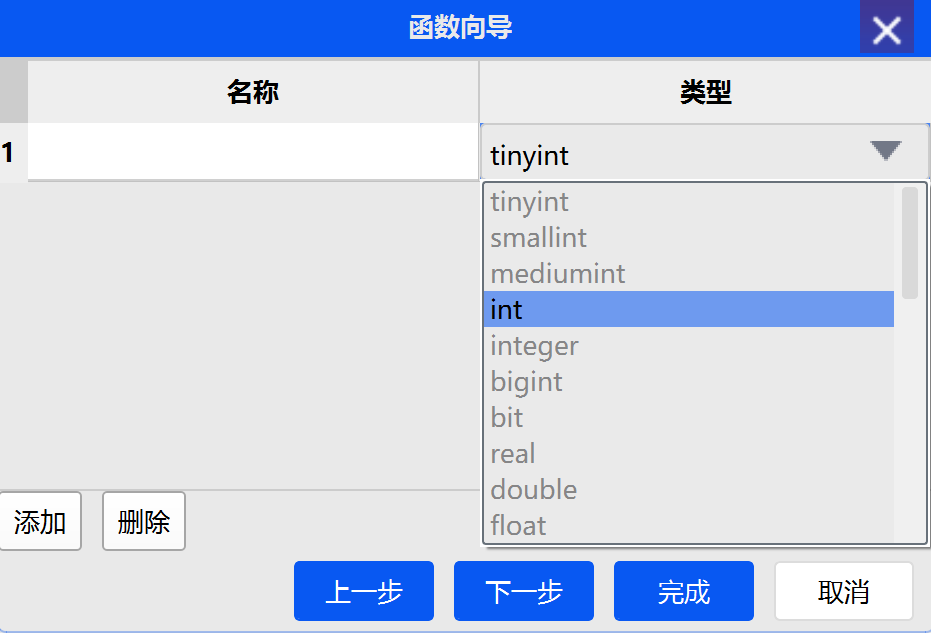The height and width of the screenshot is (633, 931).
Task: Select double in the type list
Action: (689, 489)
